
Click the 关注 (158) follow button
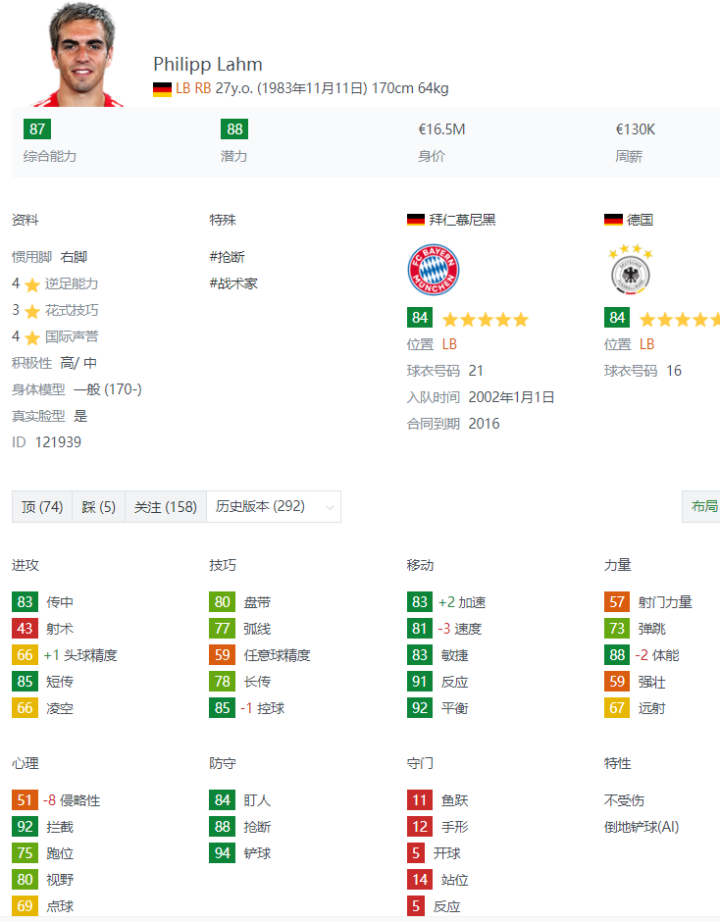[x=165, y=507]
